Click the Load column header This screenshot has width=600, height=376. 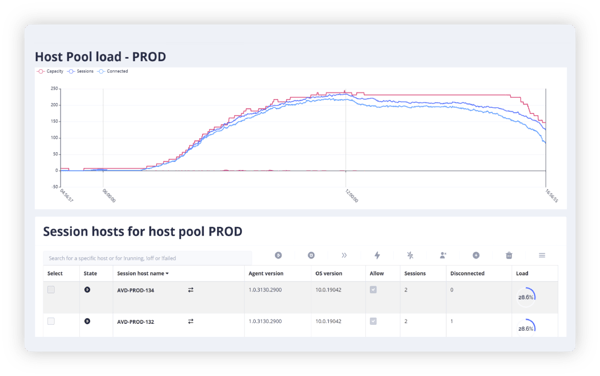(522, 273)
